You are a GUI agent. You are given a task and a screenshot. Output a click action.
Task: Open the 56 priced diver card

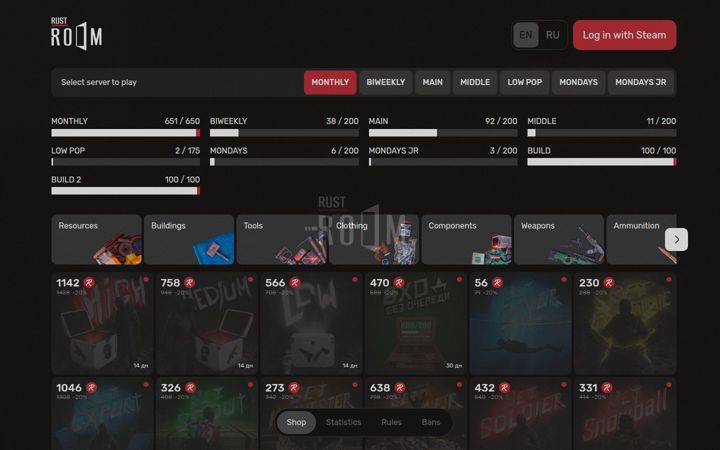coord(520,323)
